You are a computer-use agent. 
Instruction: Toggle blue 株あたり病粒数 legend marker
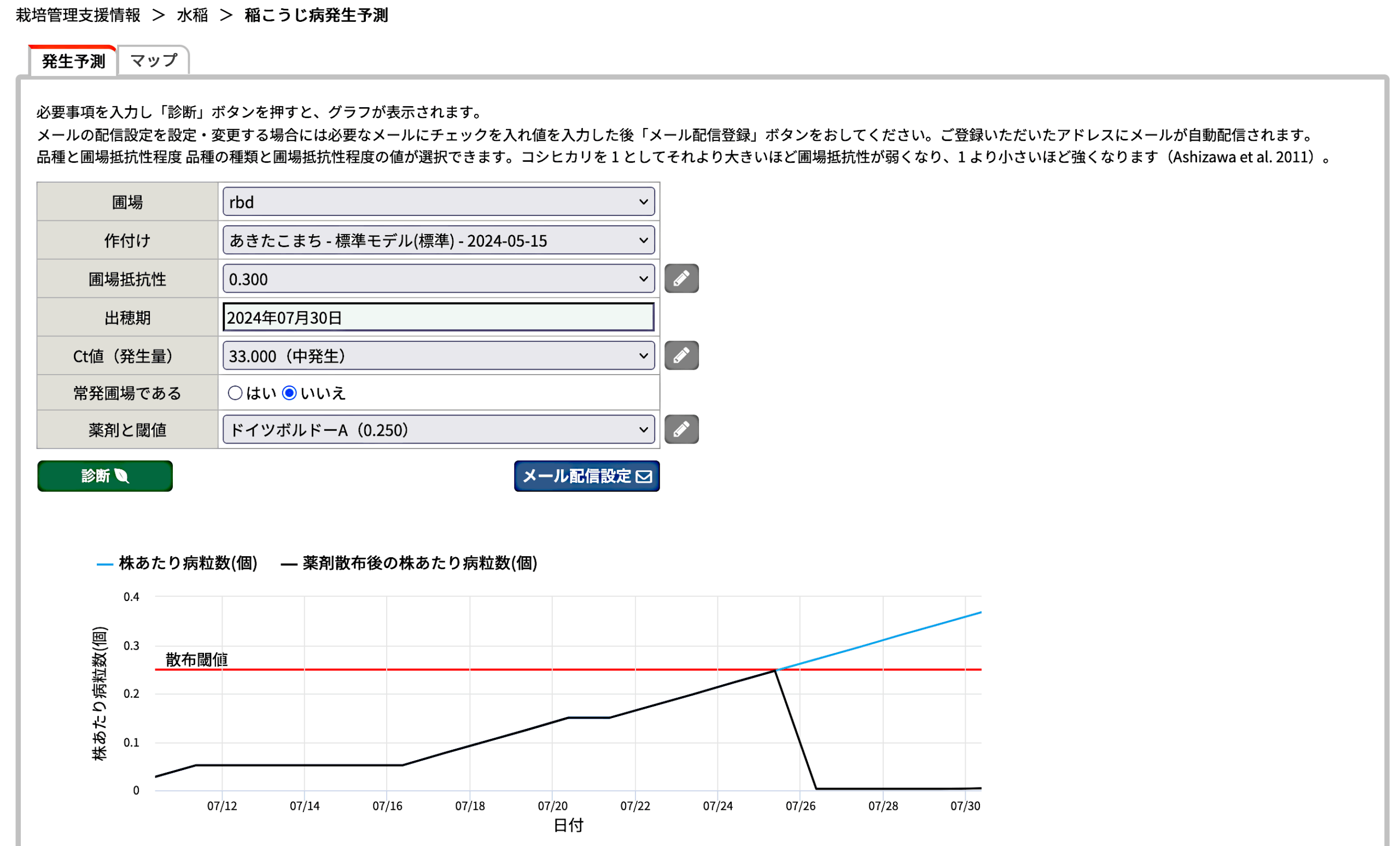tap(104, 564)
